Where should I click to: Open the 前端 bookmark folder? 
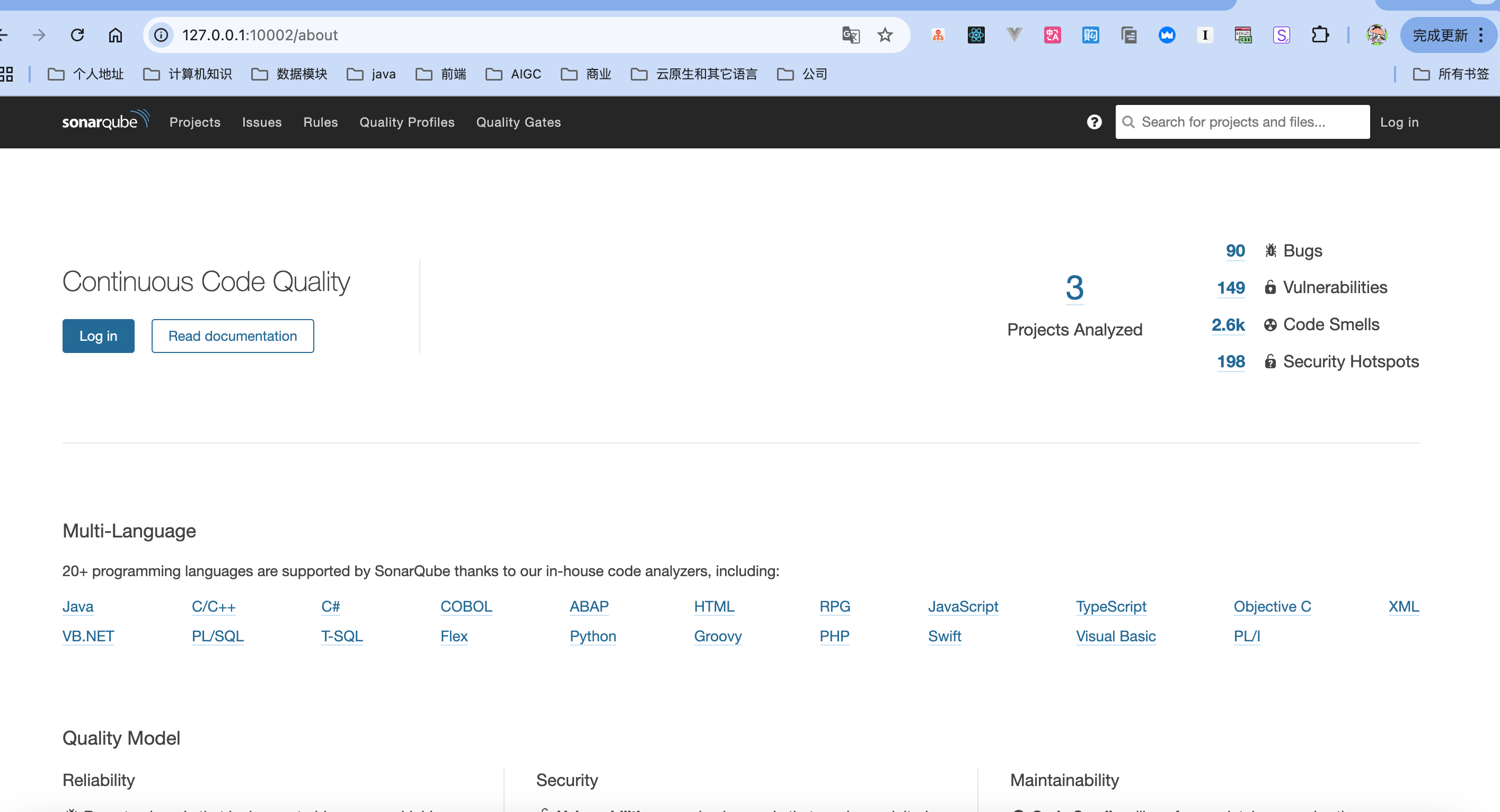click(x=441, y=74)
